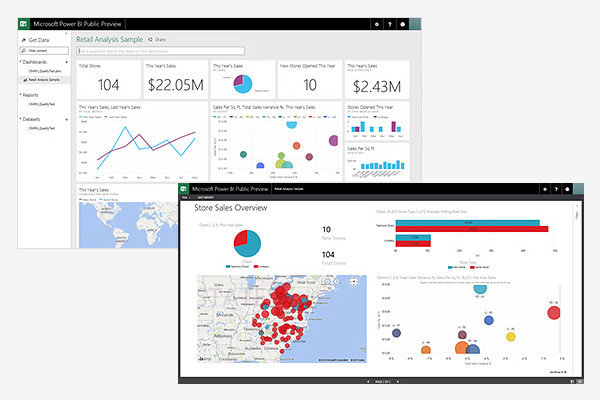The width and height of the screenshot is (600, 400).
Task: Click the long red Fashions Direct bar
Action: [x=472, y=229]
